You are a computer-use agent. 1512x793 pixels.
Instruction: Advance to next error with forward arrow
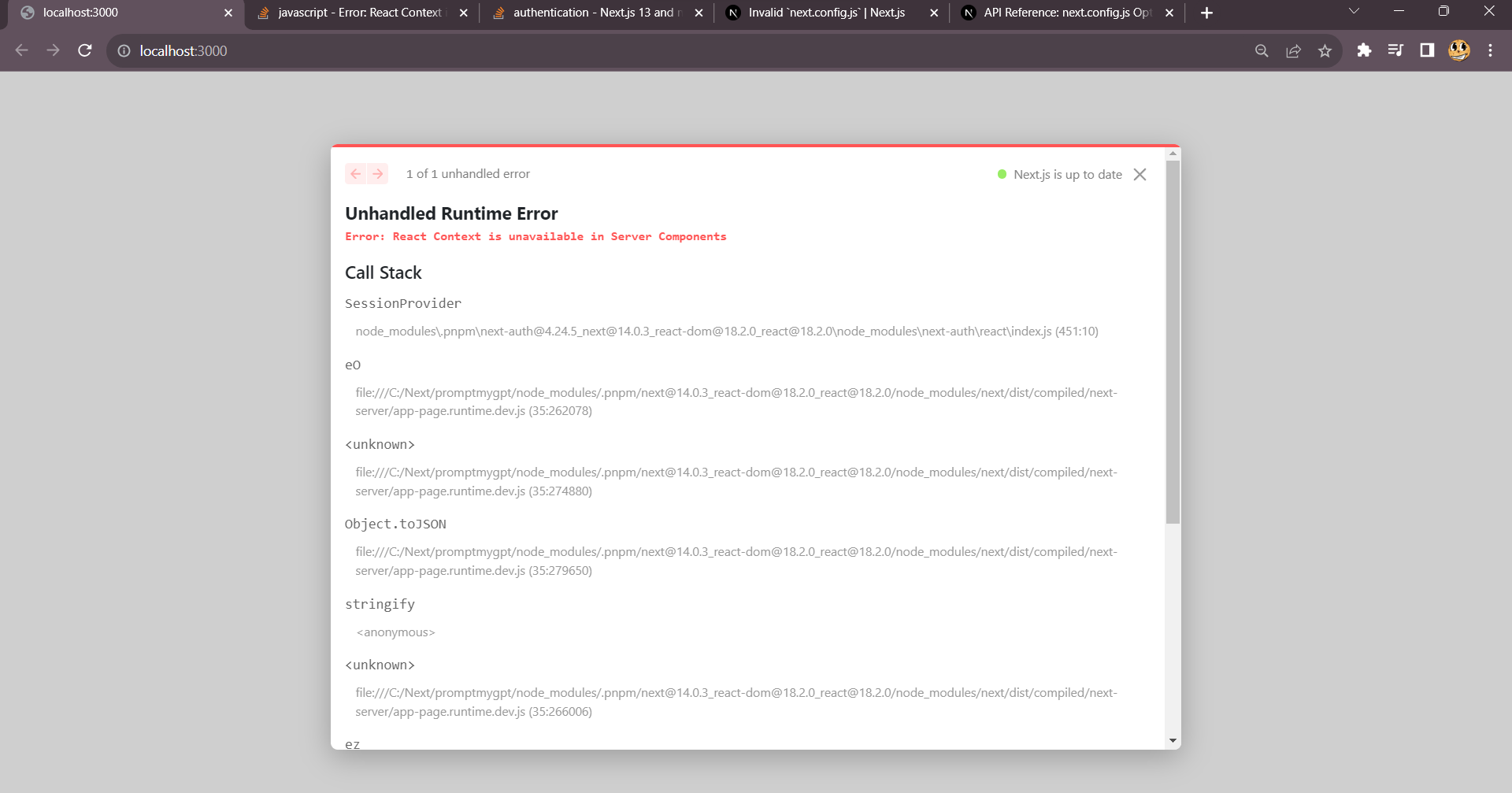(x=378, y=173)
